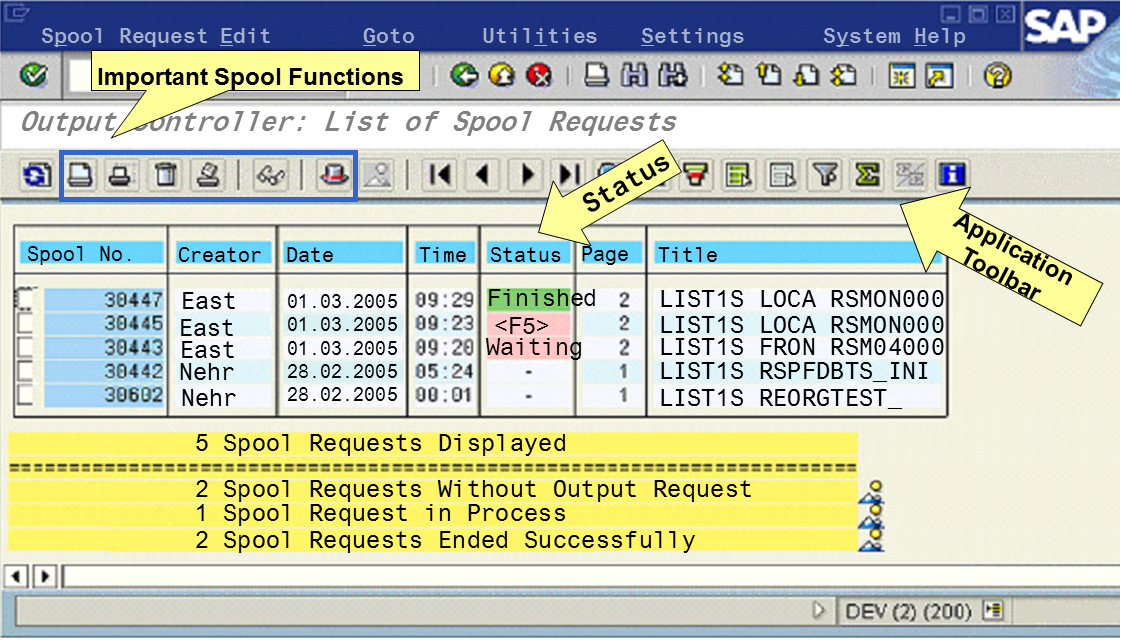Click the Refresh icon in application toolbar
The height and width of the screenshot is (640, 1126).
pyautogui.click(x=36, y=176)
